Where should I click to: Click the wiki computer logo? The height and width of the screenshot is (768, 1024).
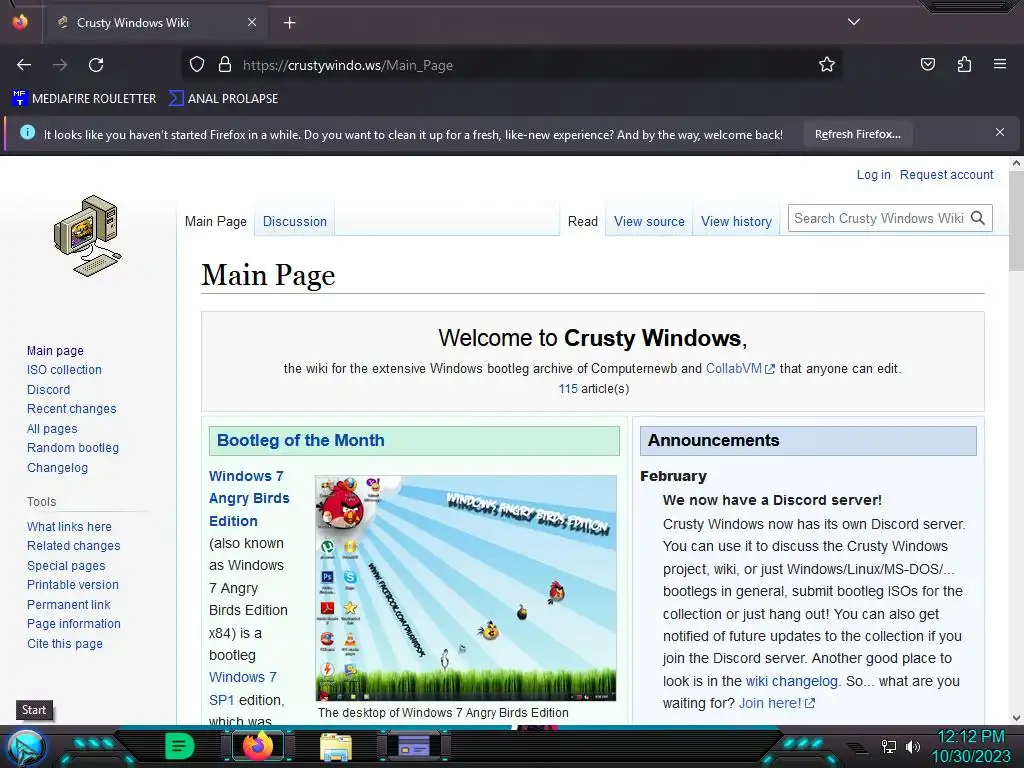[x=88, y=236]
